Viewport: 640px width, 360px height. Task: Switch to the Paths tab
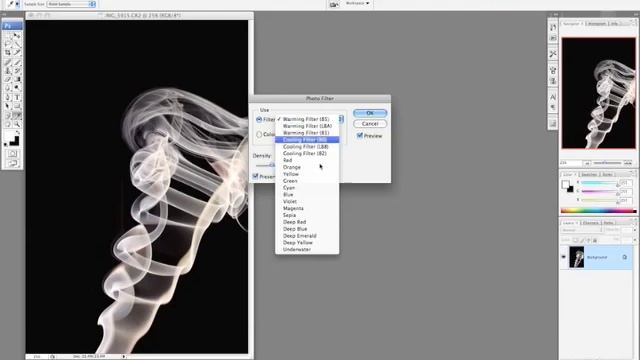coord(609,223)
